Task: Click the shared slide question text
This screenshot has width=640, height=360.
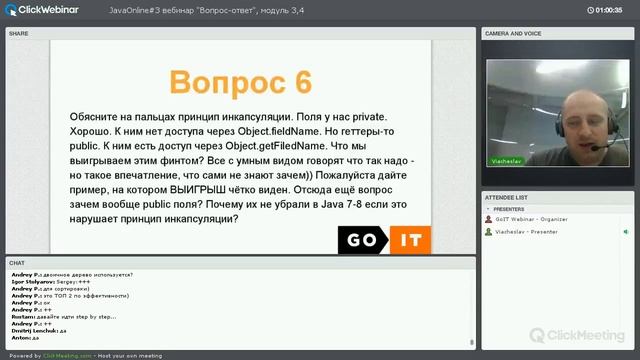Action: point(242,168)
